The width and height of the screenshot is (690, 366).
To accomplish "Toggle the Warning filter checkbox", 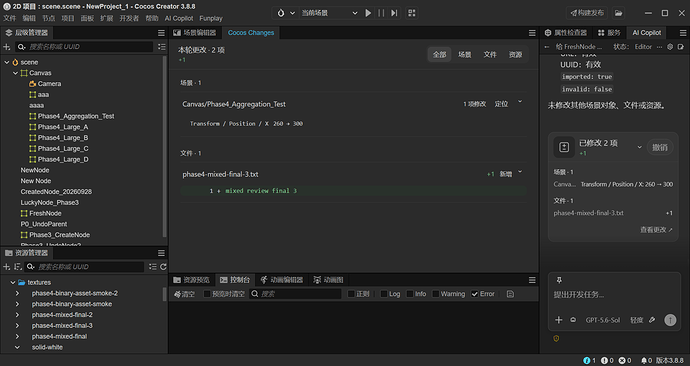I will (x=436, y=294).
